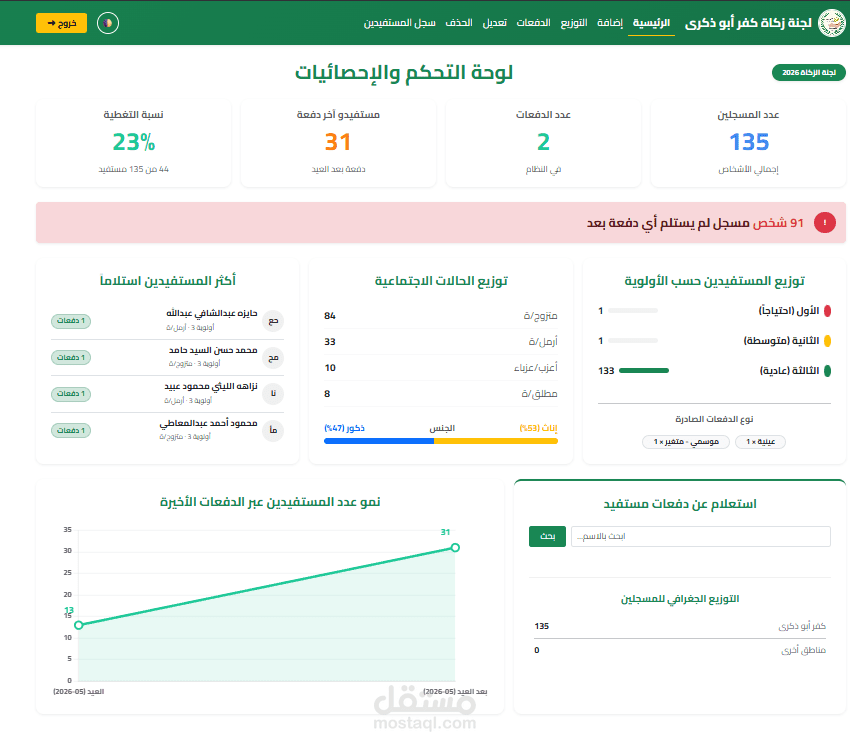Click the الثالثة priority progress bar

click(644, 371)
